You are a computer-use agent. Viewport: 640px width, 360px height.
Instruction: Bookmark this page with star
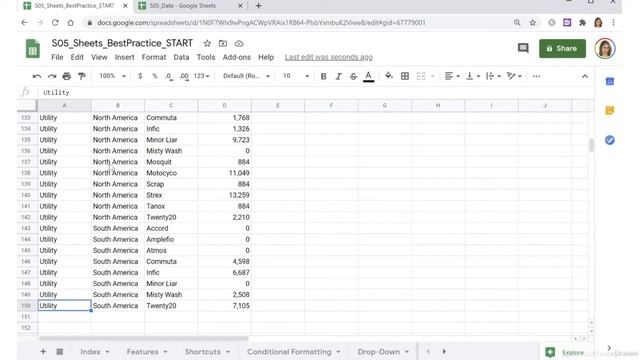coord(533,22)
